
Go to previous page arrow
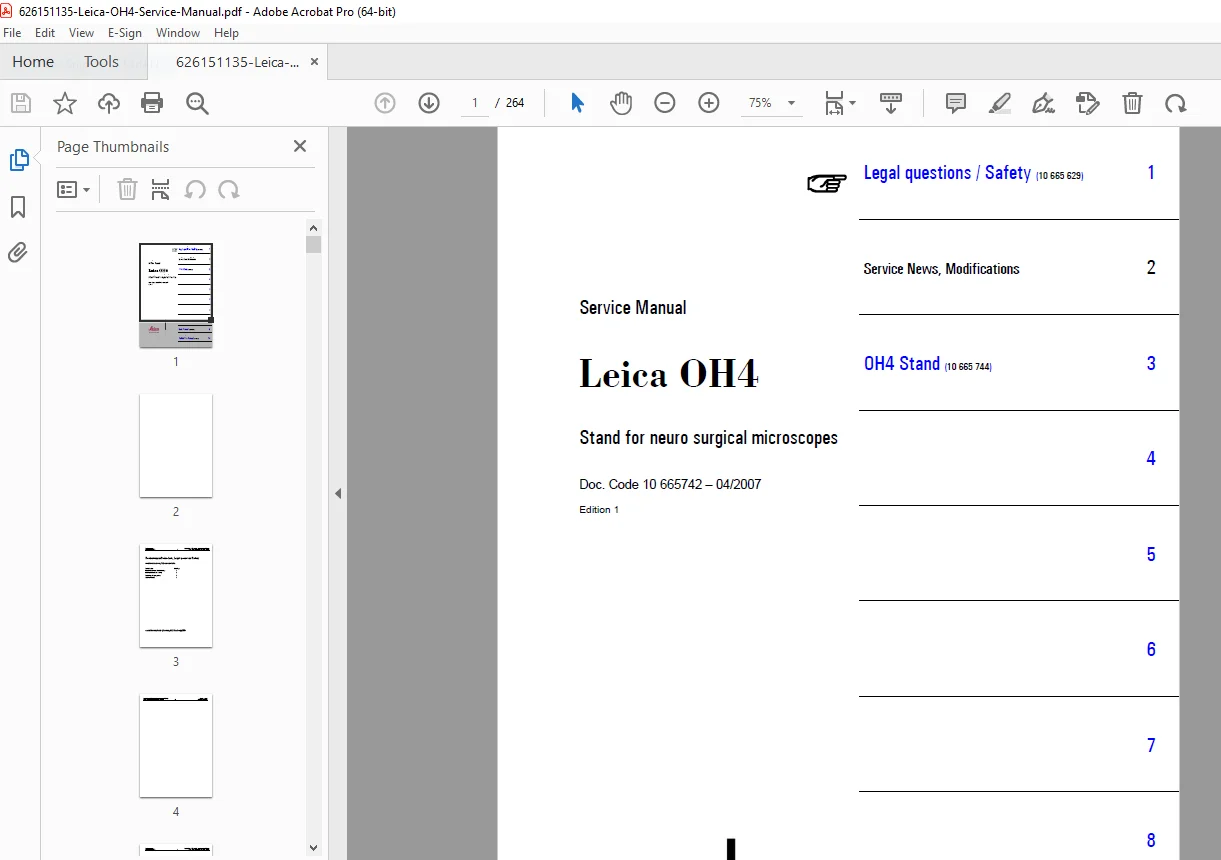[385, 102]
